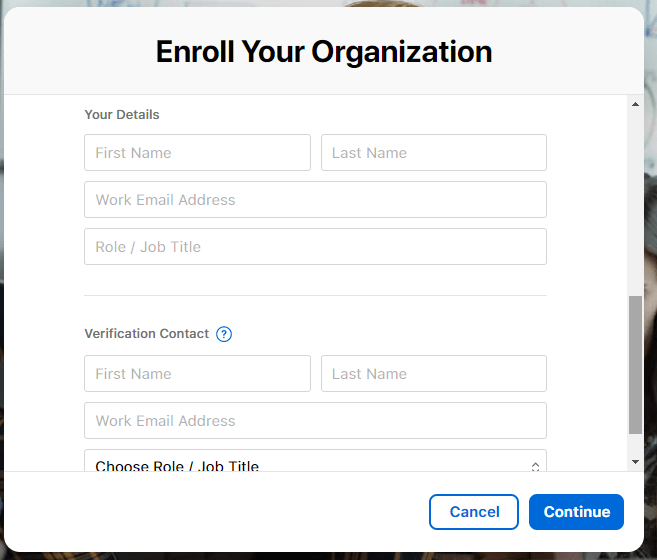
Task: Expand the Choose Role / Job Title dropdown
Action: click(315, 463)
